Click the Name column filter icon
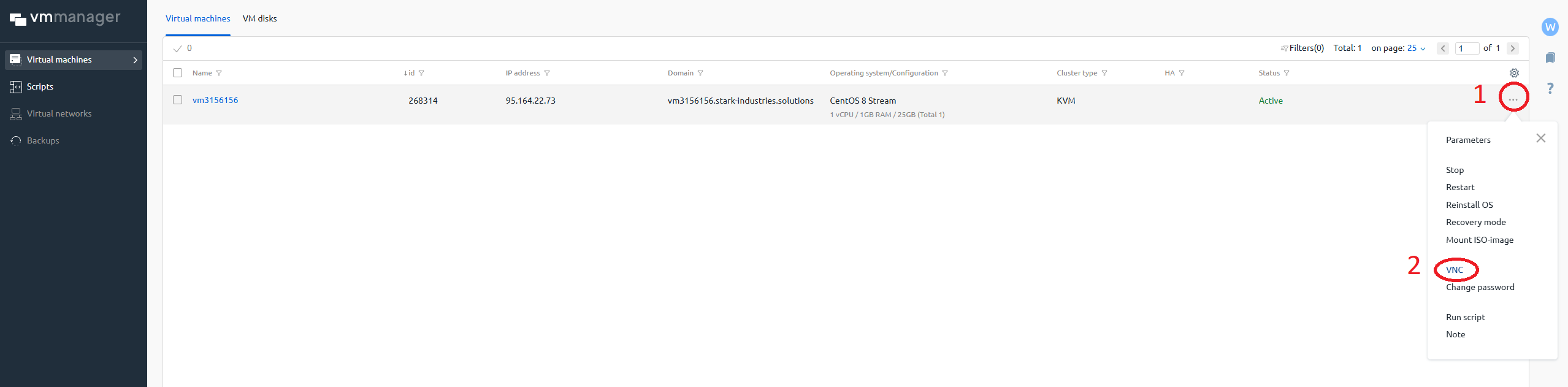Screen dimensions: 1568x387 [x=219, y=73]
